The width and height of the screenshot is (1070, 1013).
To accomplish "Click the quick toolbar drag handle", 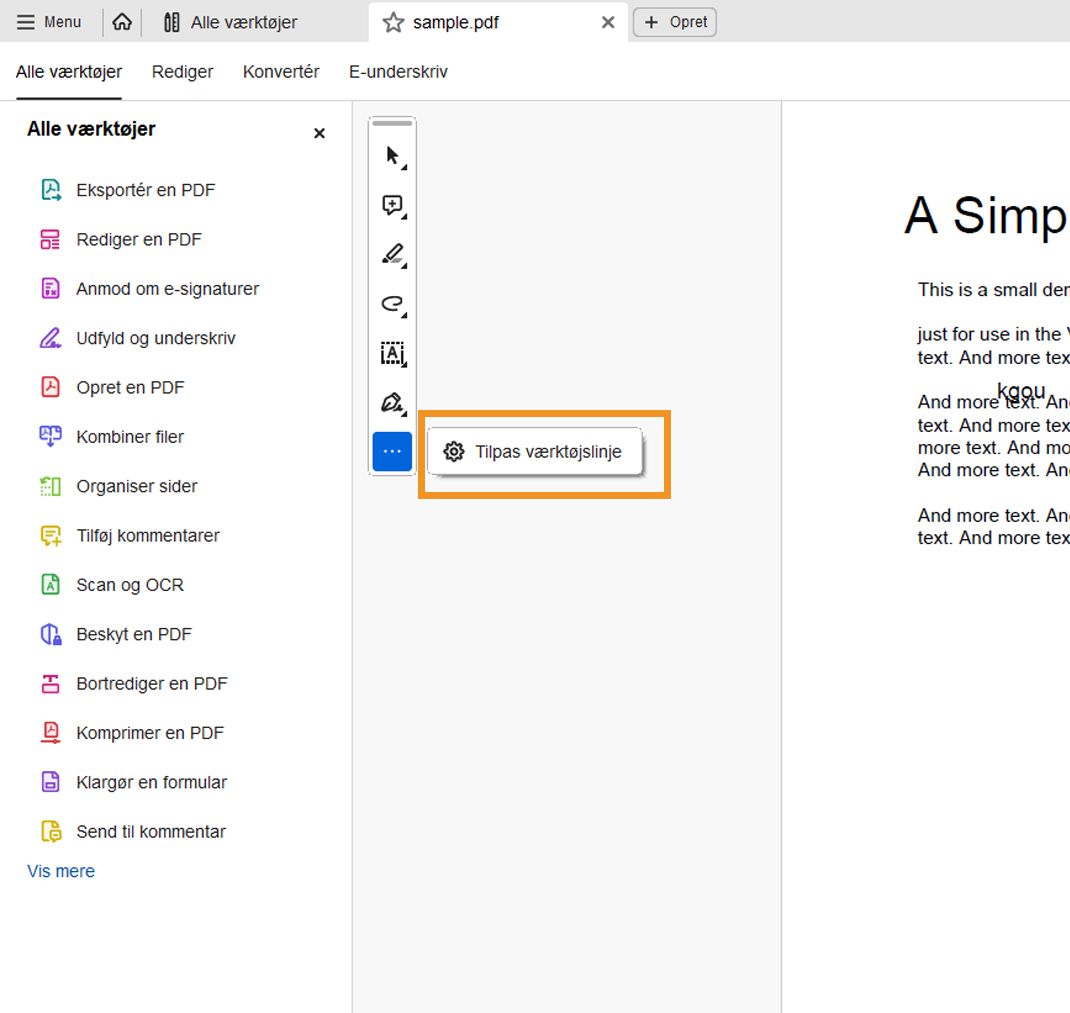I will click(392, 124).
